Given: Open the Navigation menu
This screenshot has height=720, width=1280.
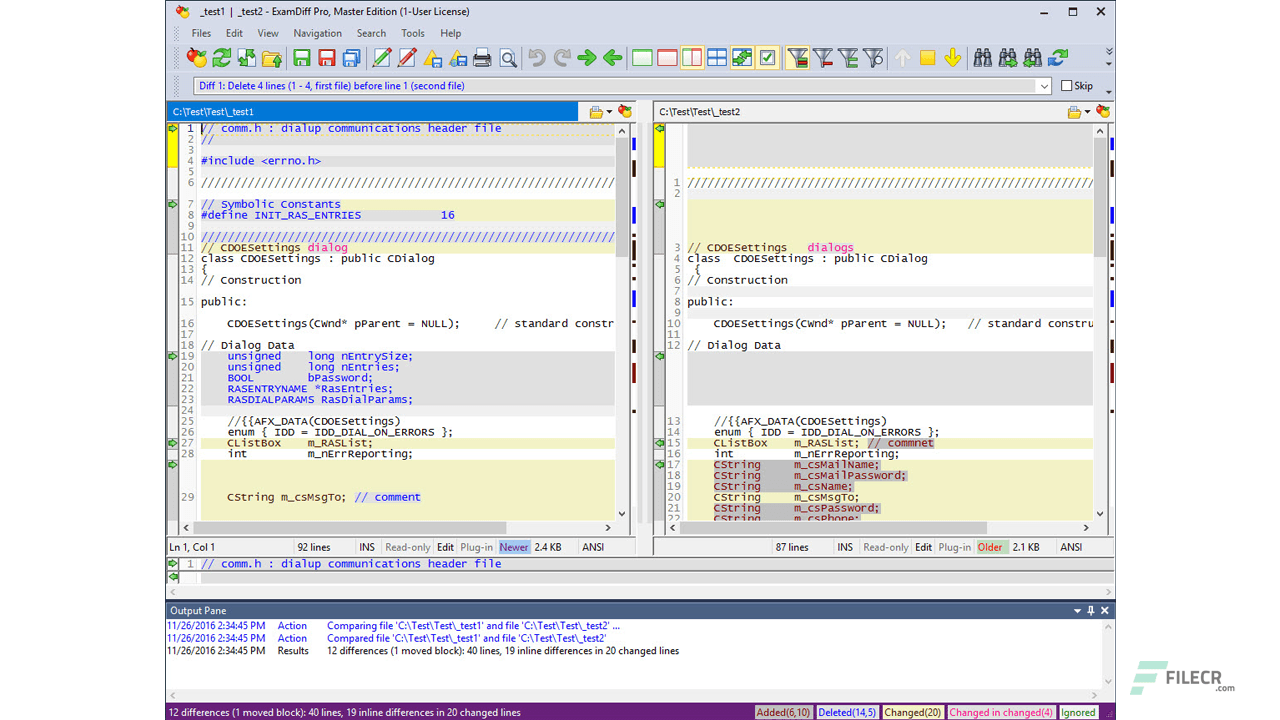Looking at the screenshot, I should (317, 33).
